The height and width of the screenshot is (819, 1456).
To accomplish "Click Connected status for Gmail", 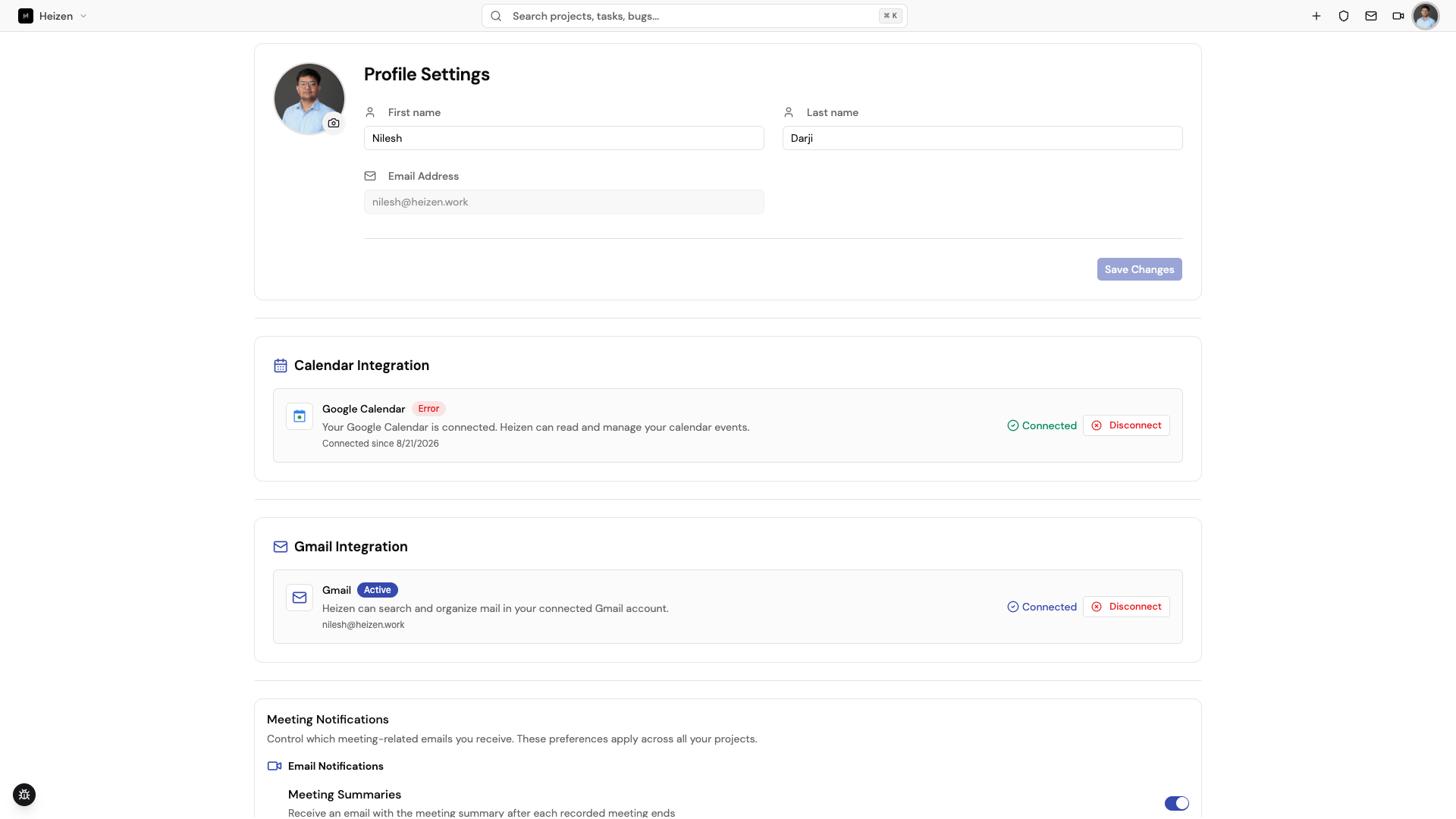I will coord(1042,607).
